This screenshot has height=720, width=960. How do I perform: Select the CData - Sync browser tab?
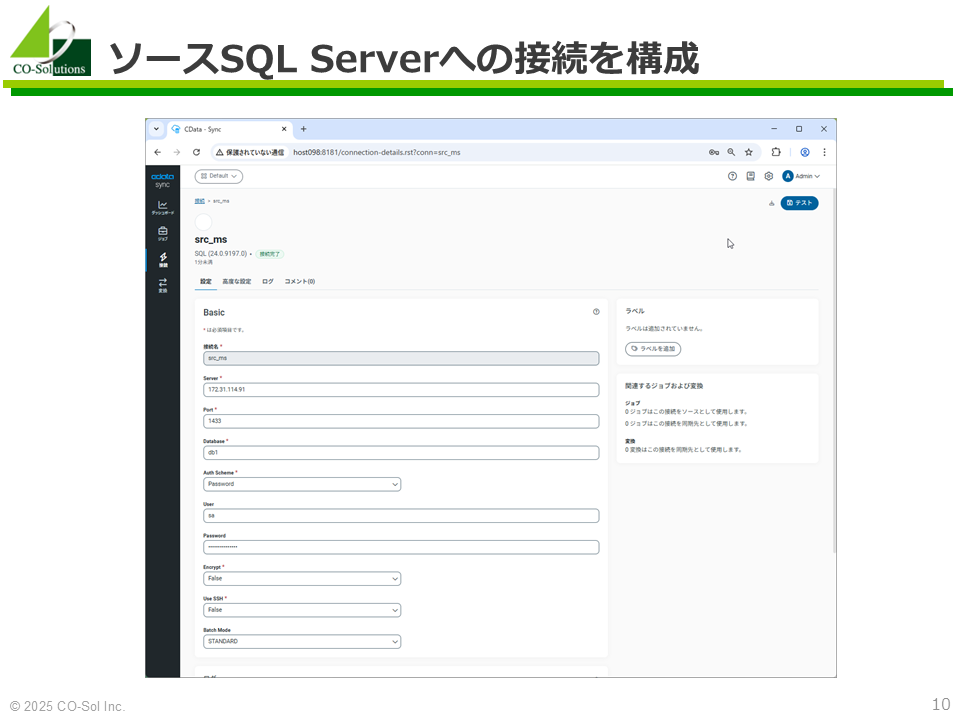click(228, 129)
